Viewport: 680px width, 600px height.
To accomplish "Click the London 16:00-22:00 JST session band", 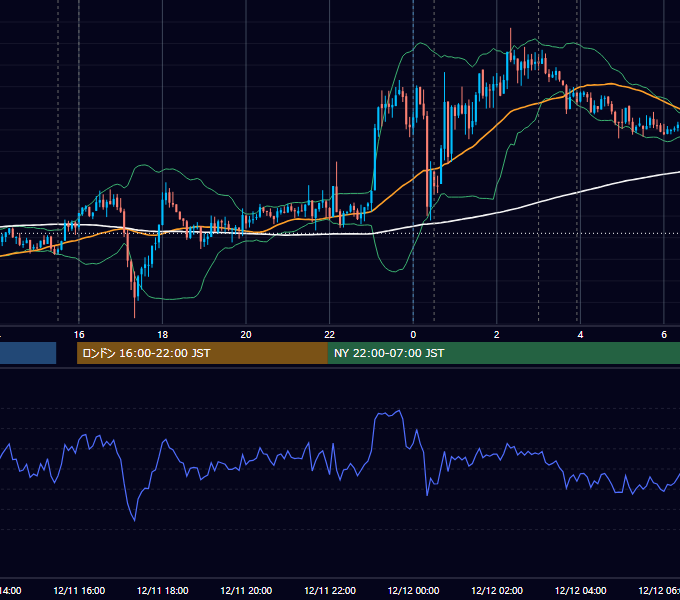I will pyautogui.click(x=202, y=353).
